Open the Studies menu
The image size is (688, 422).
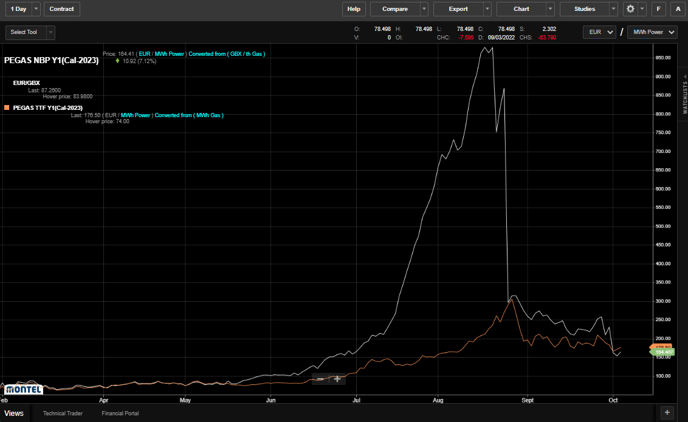[584, 9]
